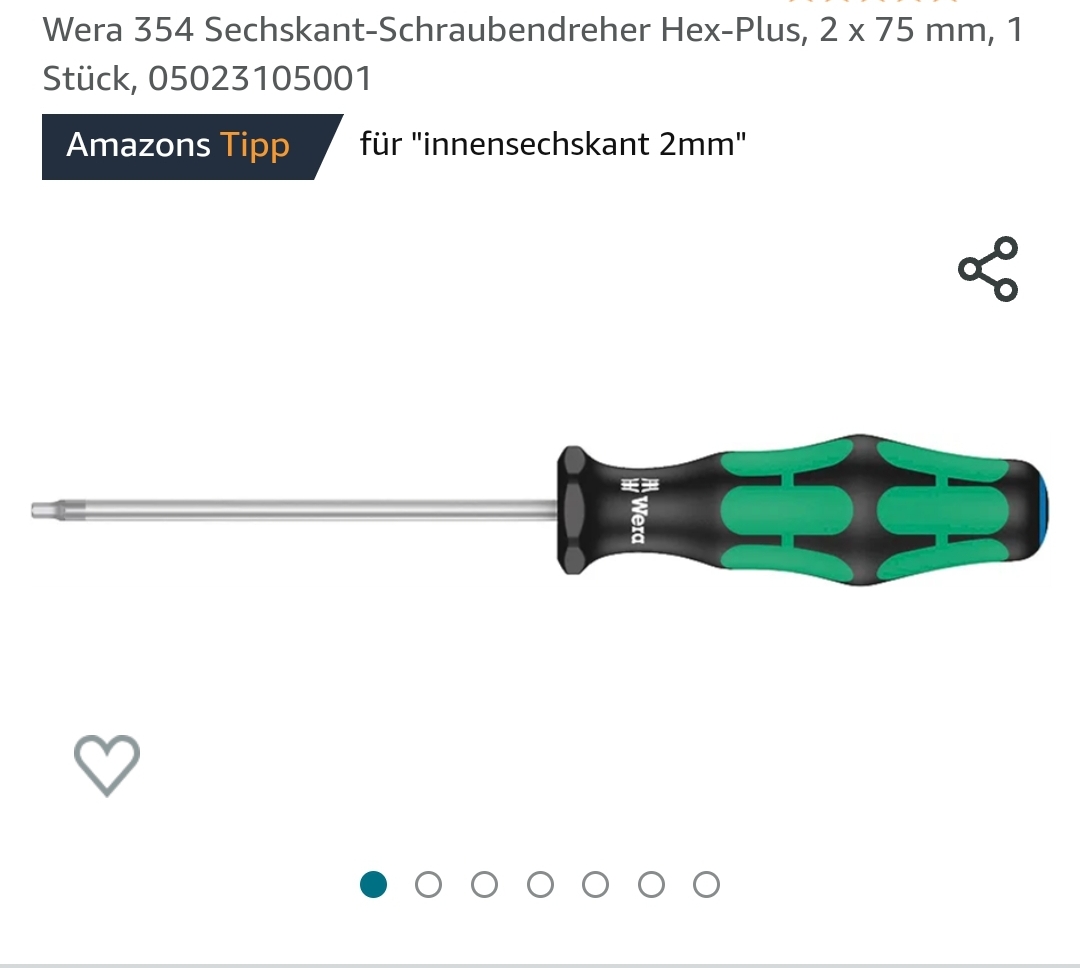The height and width of the screenshot is (968, 1080).
Task: Show the sixth image via dot
Action: tap(651, 885)
